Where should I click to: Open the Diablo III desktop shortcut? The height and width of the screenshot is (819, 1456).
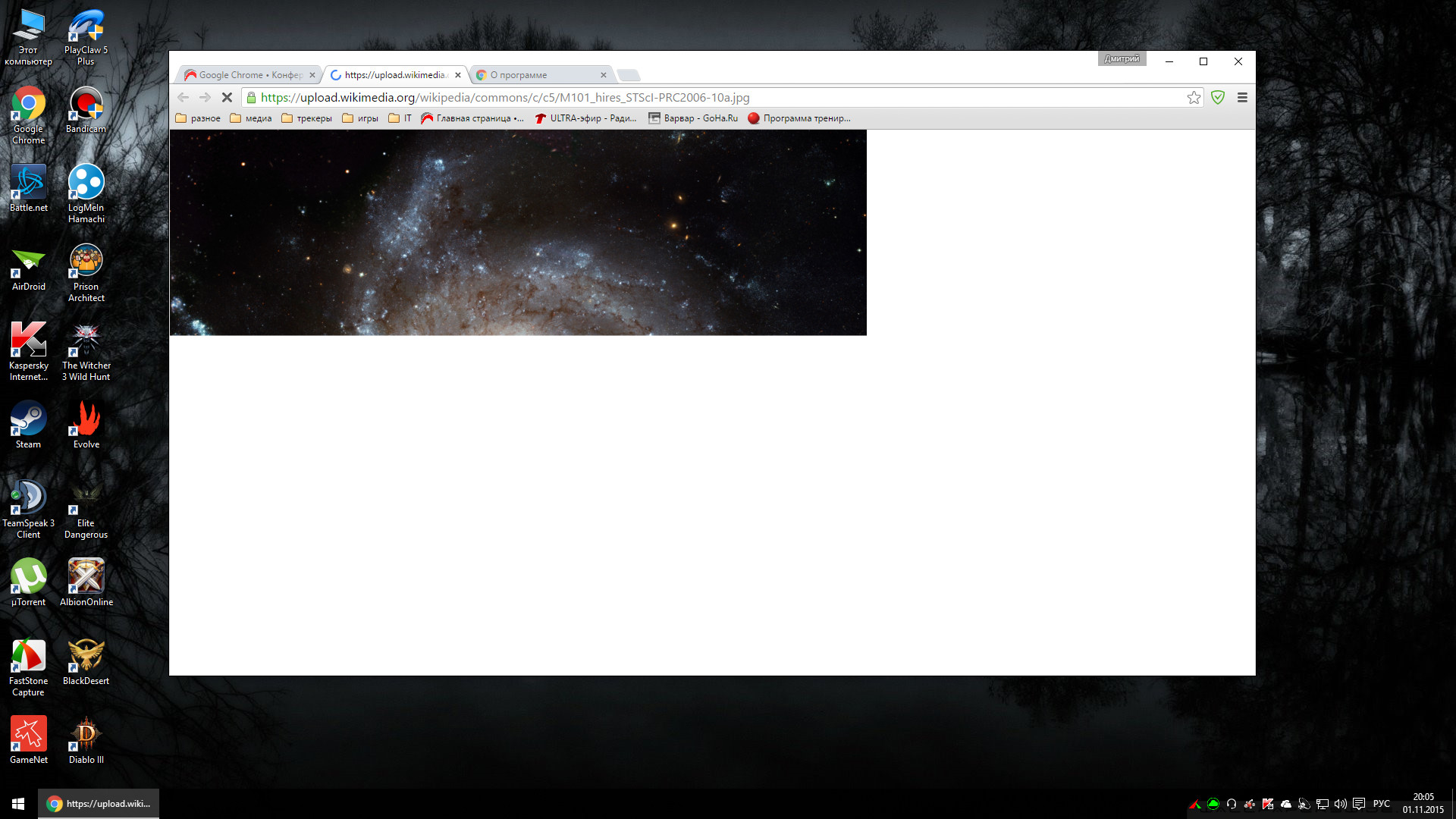(86, 740)
